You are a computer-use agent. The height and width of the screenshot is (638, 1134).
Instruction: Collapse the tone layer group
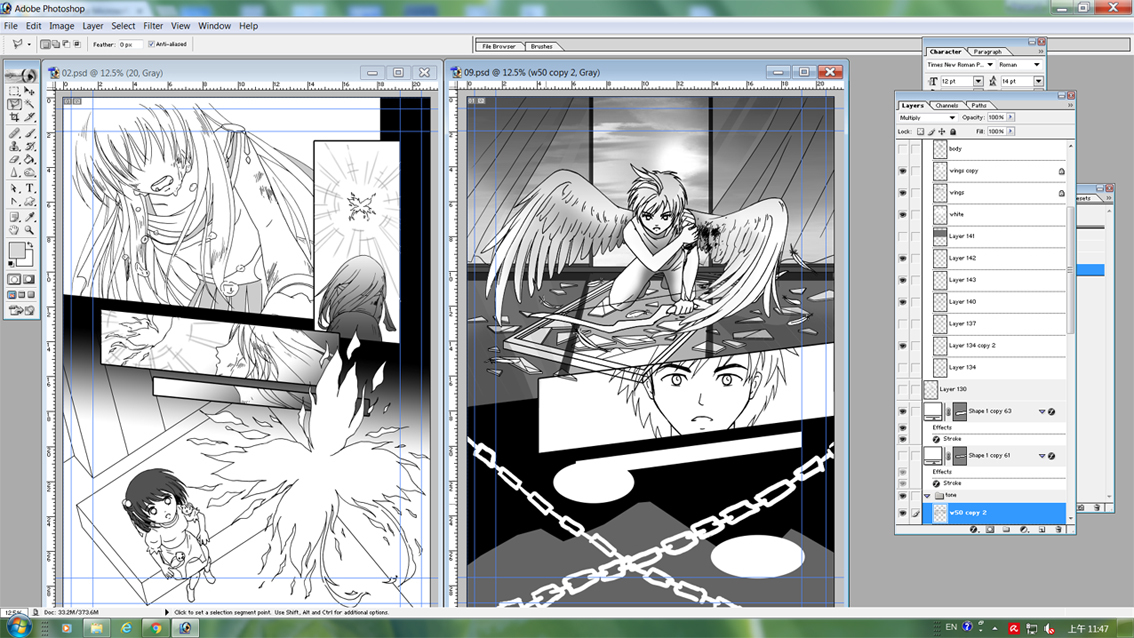click(x=927, y=496)
